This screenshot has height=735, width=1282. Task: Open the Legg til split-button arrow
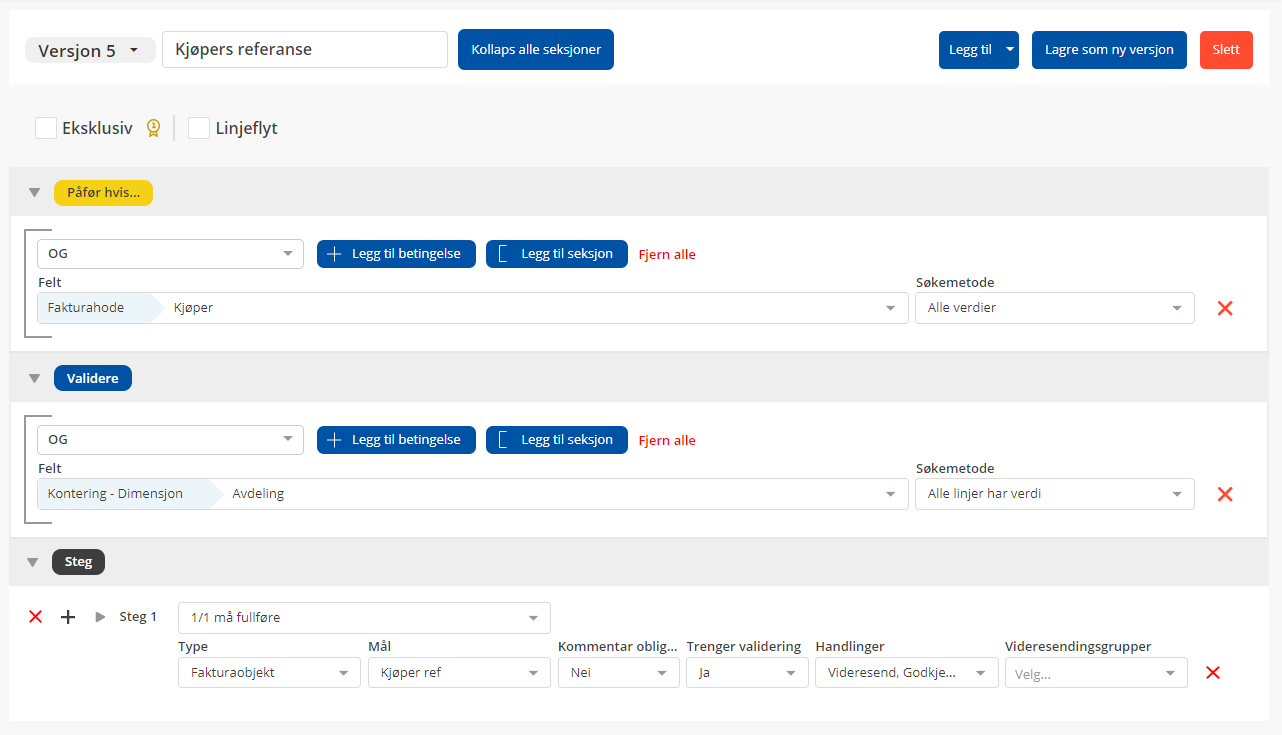1010,49
